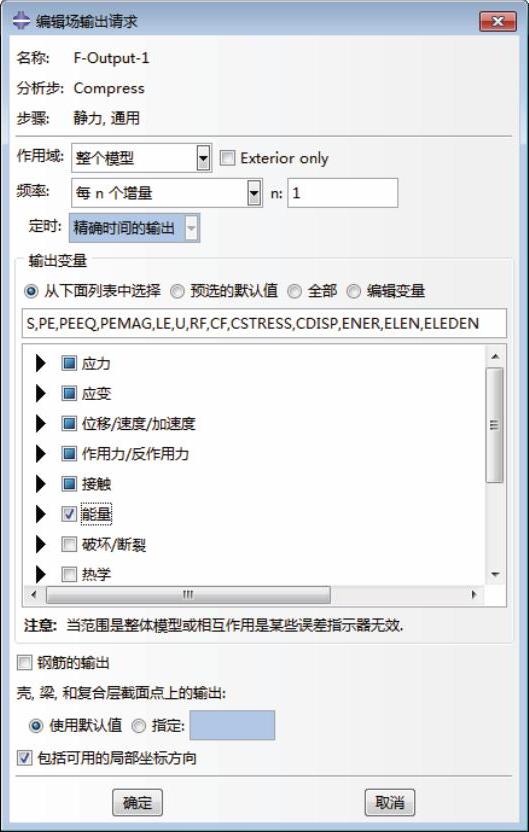Click the horizontal scrollbar thumb

coord(188,595)
